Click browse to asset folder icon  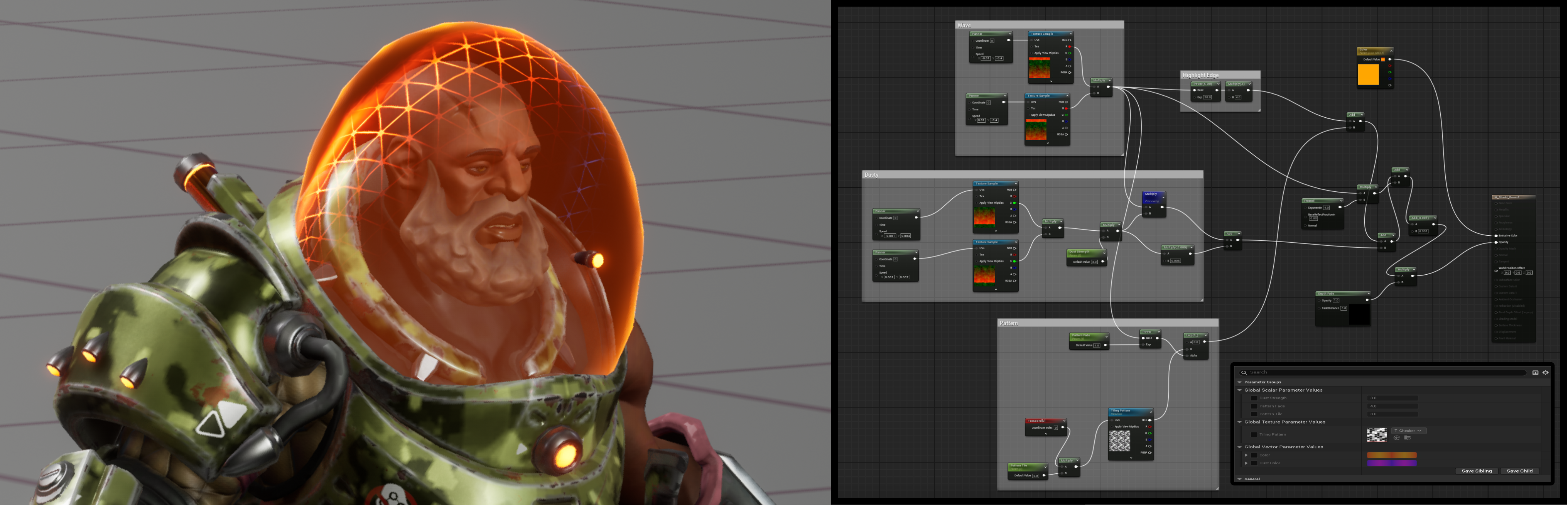[1407, 437]
